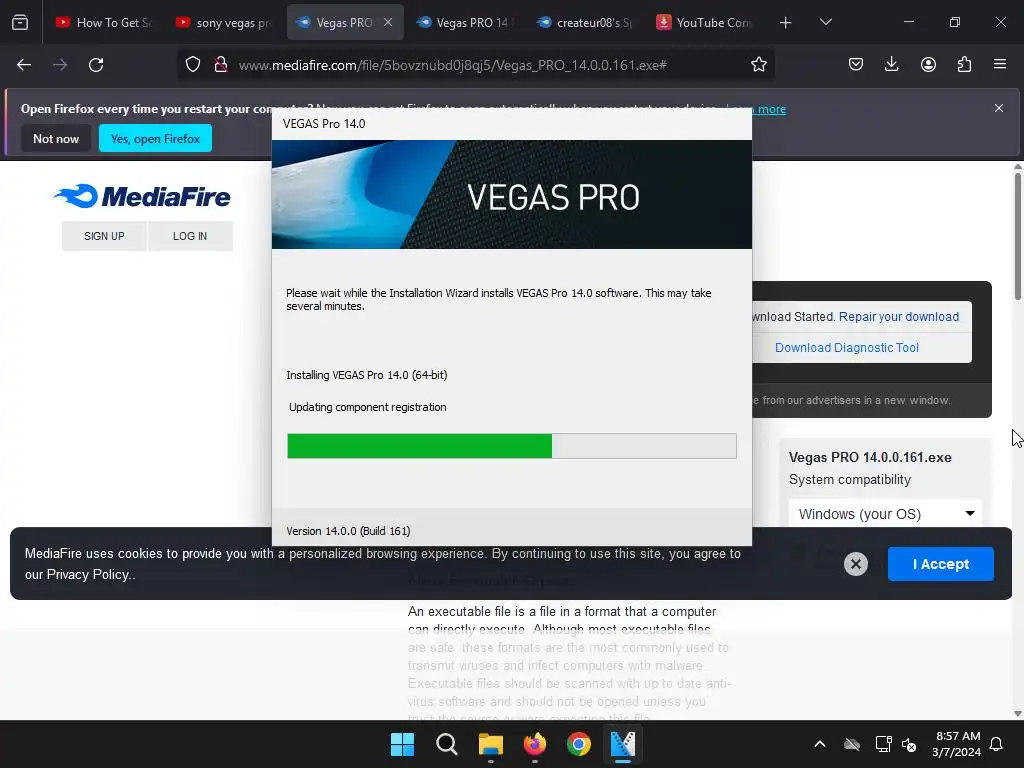Image resolution: width=1024 pixels, height=768 pixels.
Task: Open Firefox from the taskbar
Action: click(535, 744)
